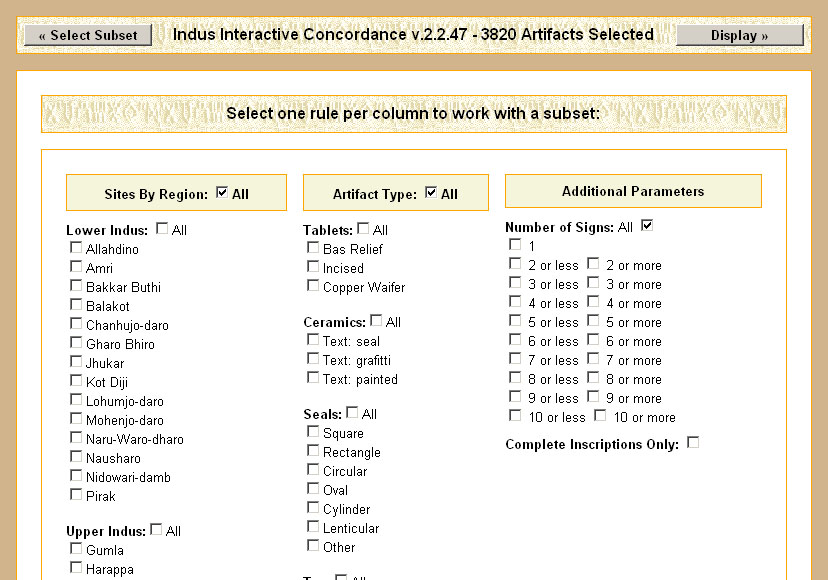Tick the Harappa checkbox
828x580 pixels.
[76, 567]
